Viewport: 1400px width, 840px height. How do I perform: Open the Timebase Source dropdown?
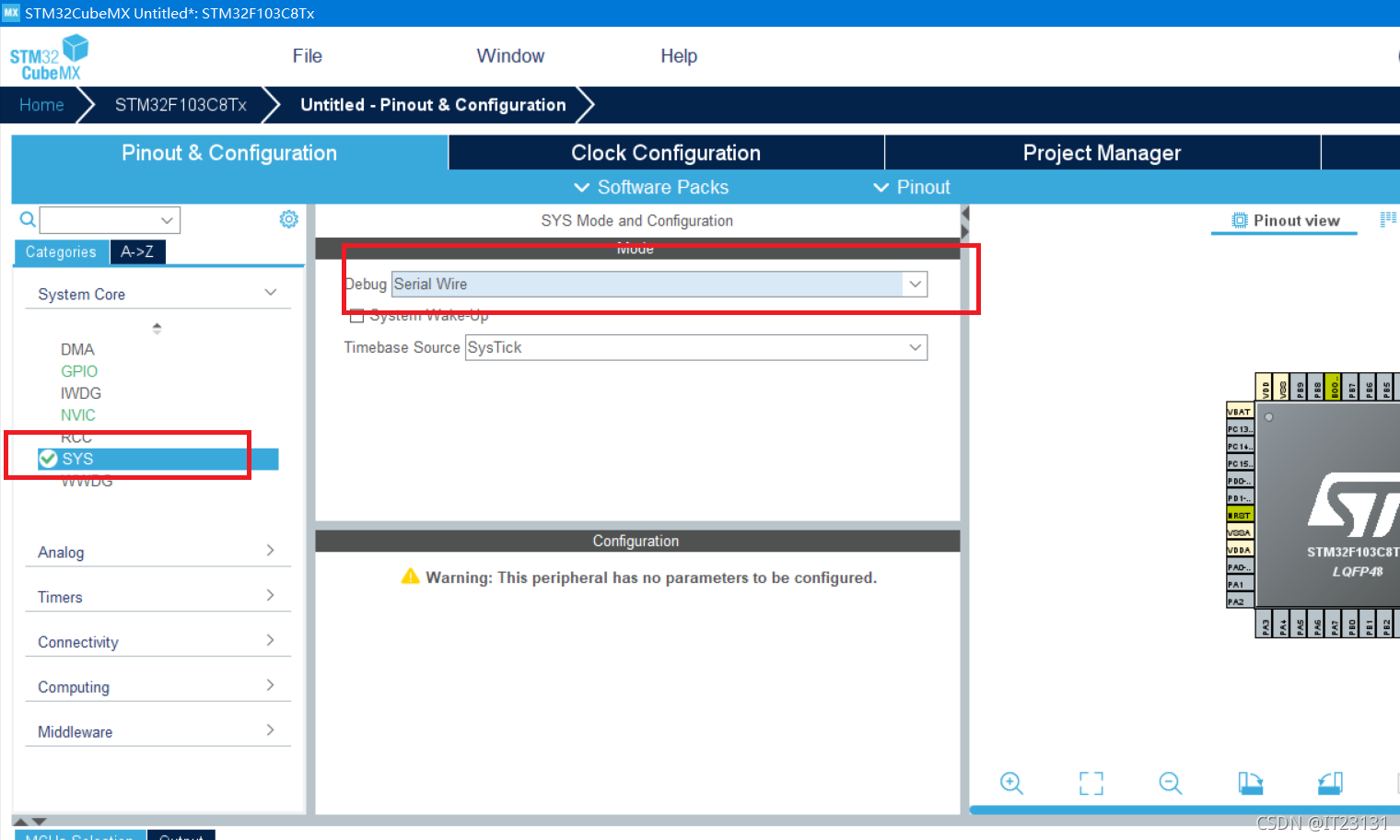click(696, 347)
